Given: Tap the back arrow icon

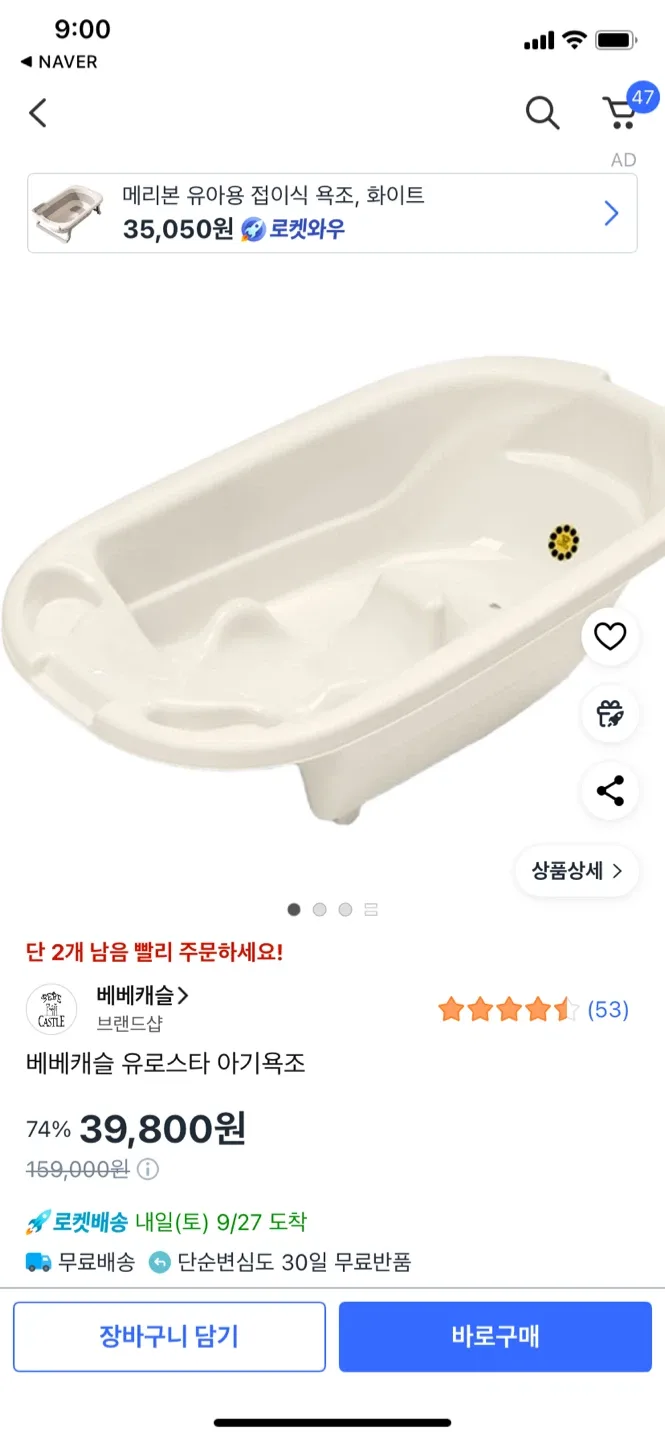Looking at the screenshot, I should 38,113.
